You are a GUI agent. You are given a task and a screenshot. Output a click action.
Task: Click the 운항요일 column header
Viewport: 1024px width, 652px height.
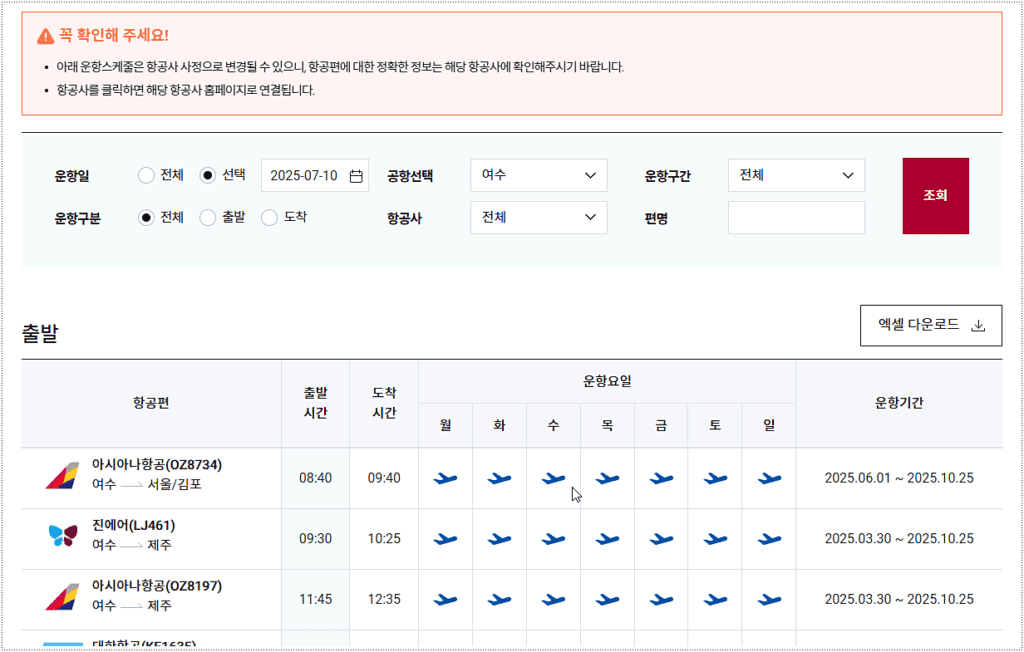point(607,382)
